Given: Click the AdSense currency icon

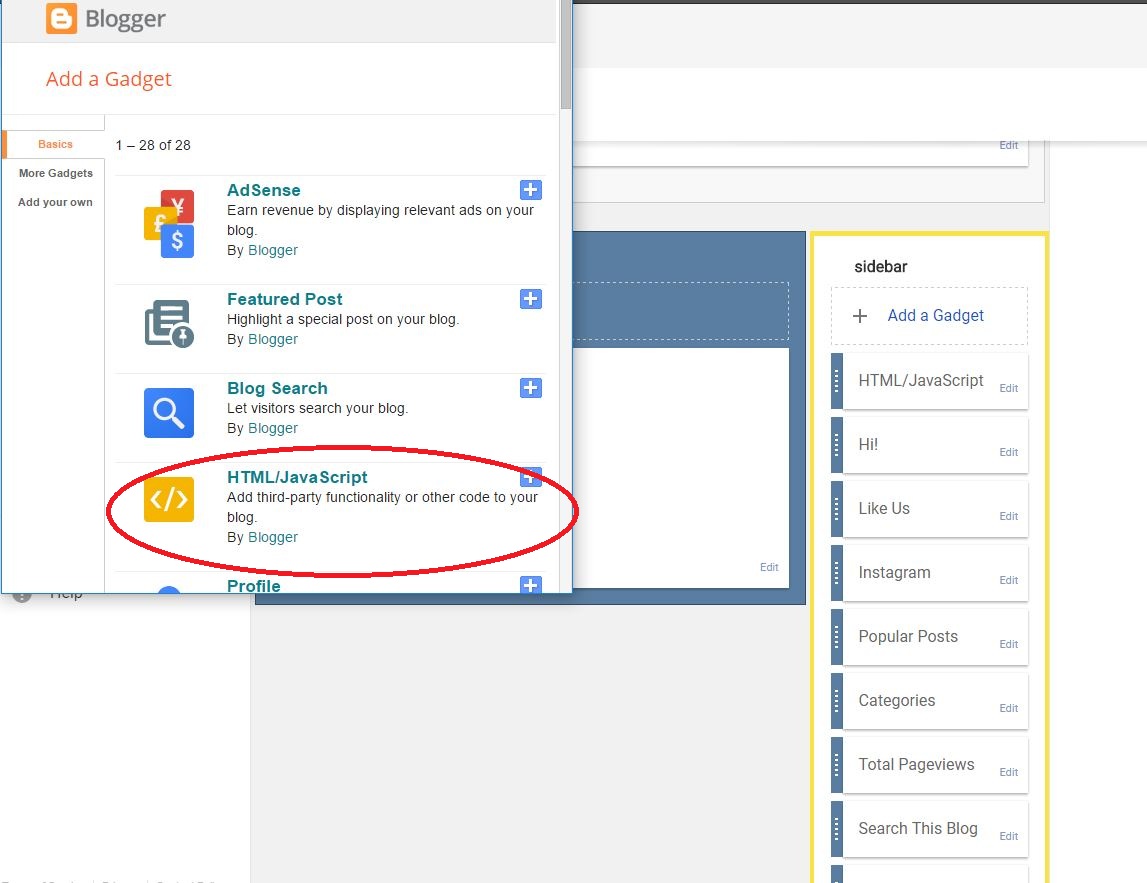Looking at the screenshot, I should click(169, 224).
